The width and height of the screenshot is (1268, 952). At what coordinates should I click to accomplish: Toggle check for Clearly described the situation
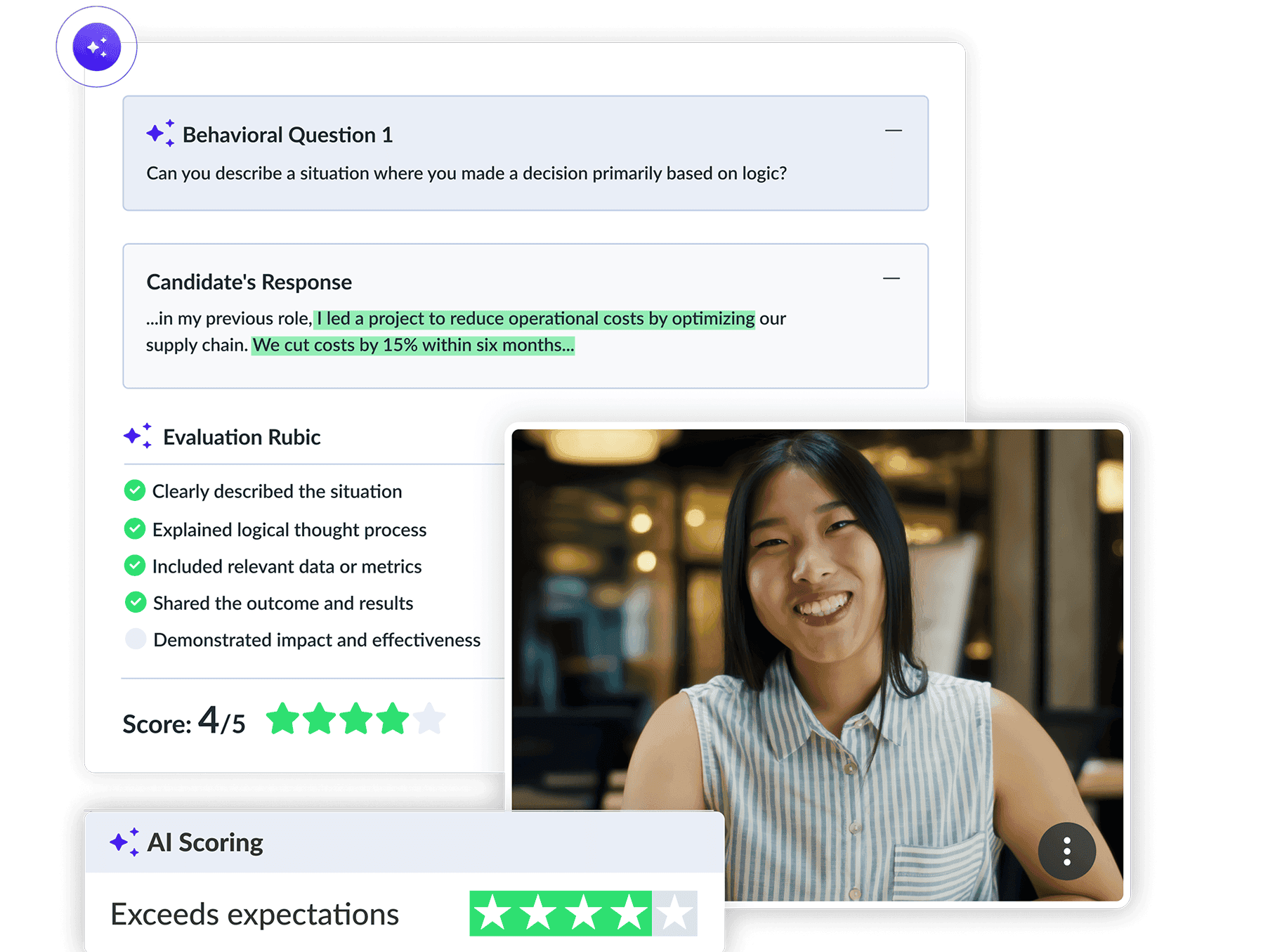135,490
